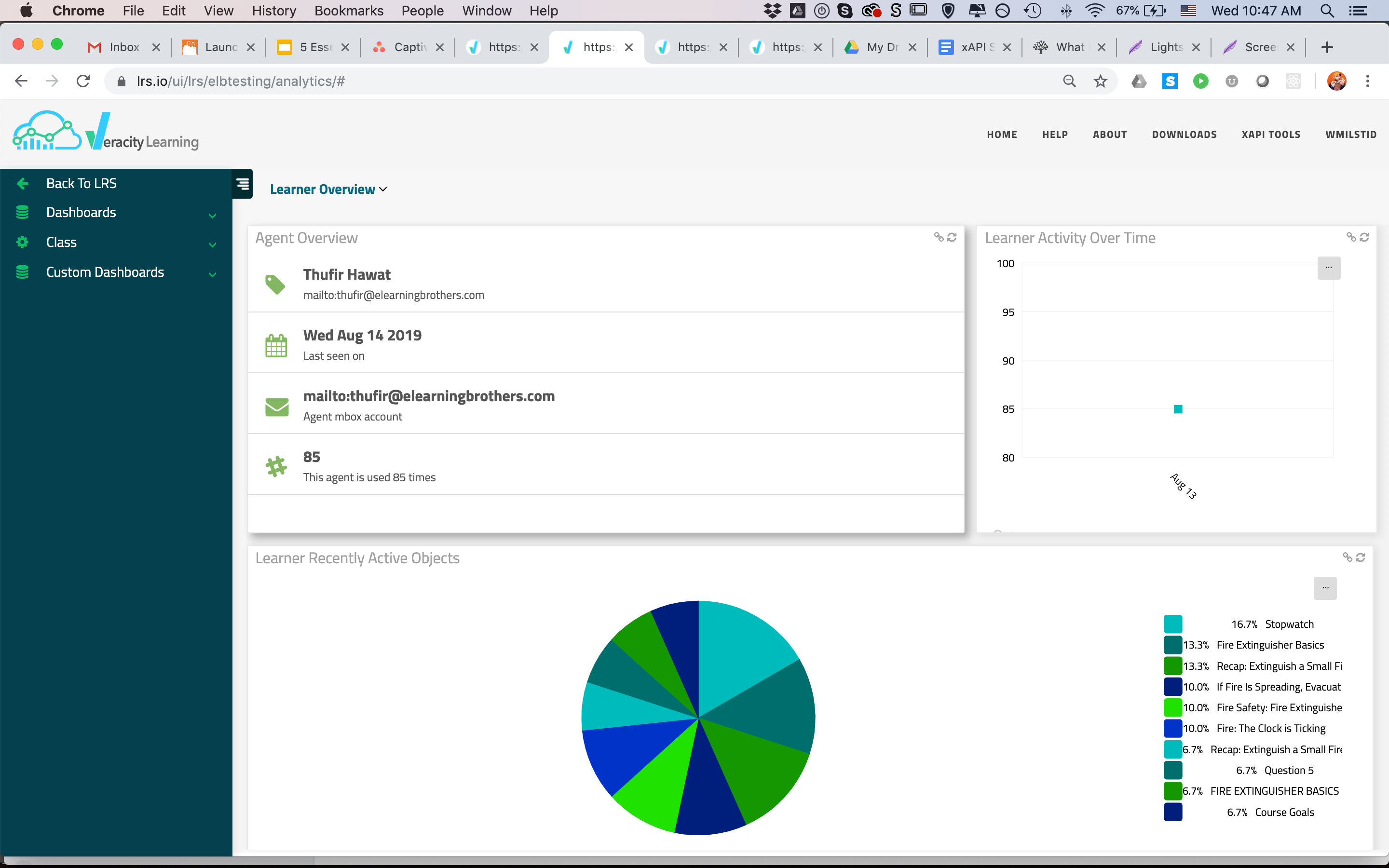Open the Learner Activity chart options ellipsis button
This screenshot has height=868, width=1389.
[1328, 268]
